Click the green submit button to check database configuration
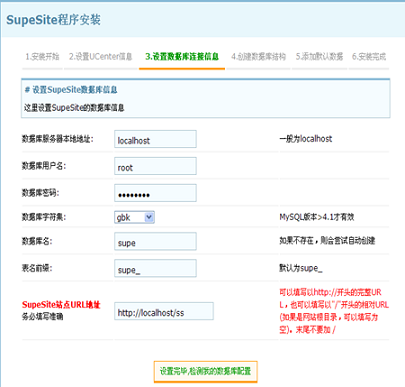 [205, 371]
